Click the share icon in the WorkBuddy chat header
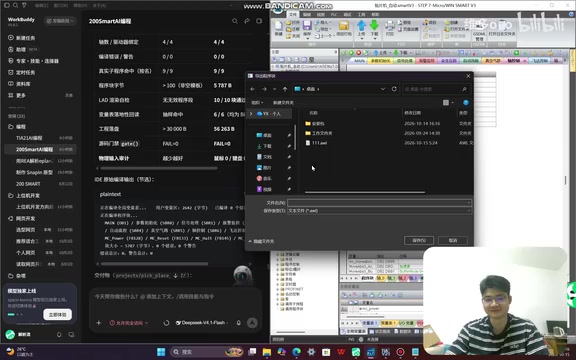The height and width of the screenshot is (360, 576). [247, 21]
